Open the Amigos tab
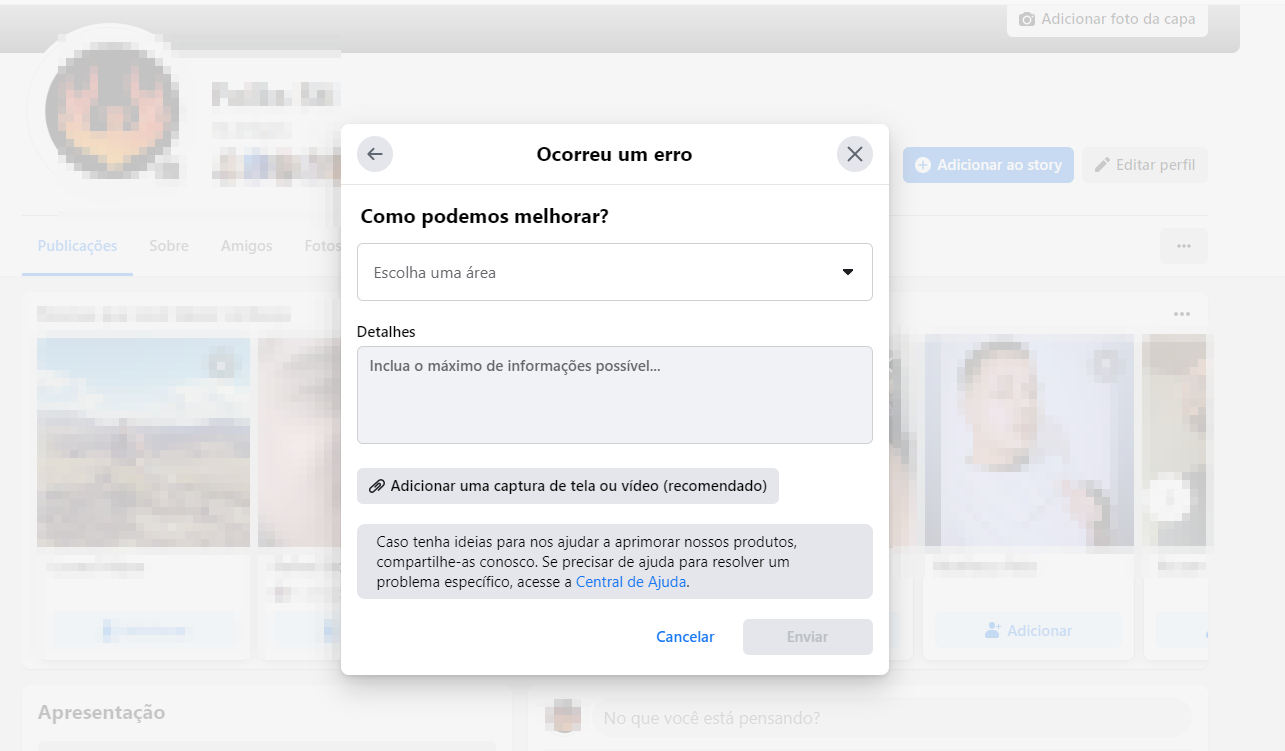This screenshot has height=751, width=1285. 246,246
